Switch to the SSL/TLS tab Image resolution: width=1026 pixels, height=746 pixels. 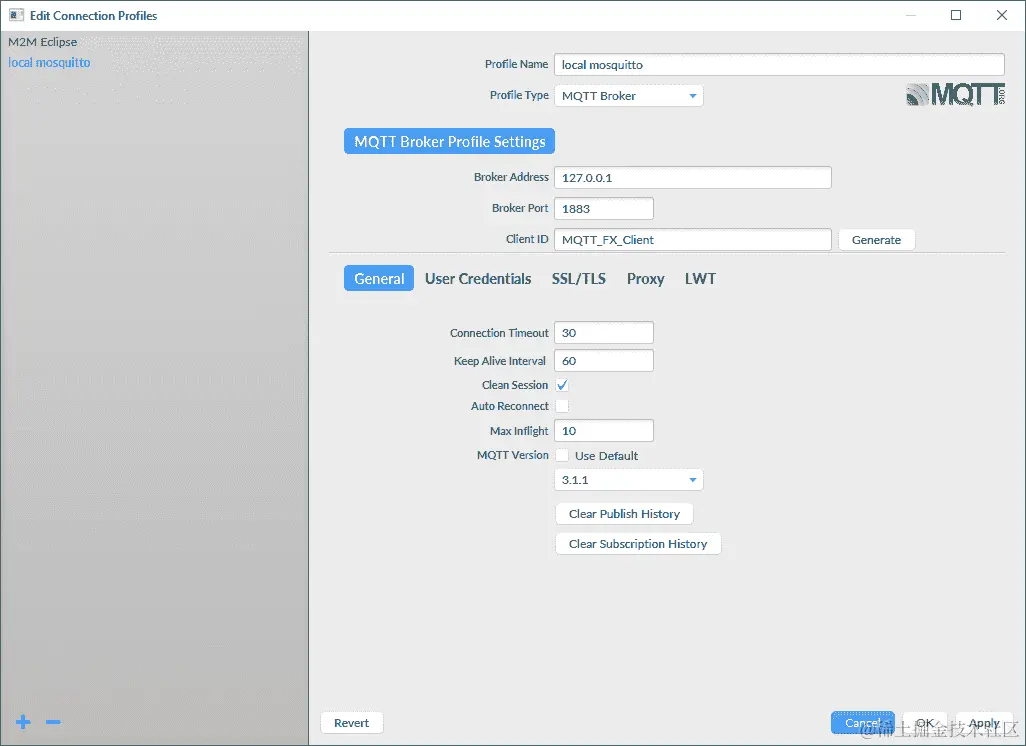578,278
